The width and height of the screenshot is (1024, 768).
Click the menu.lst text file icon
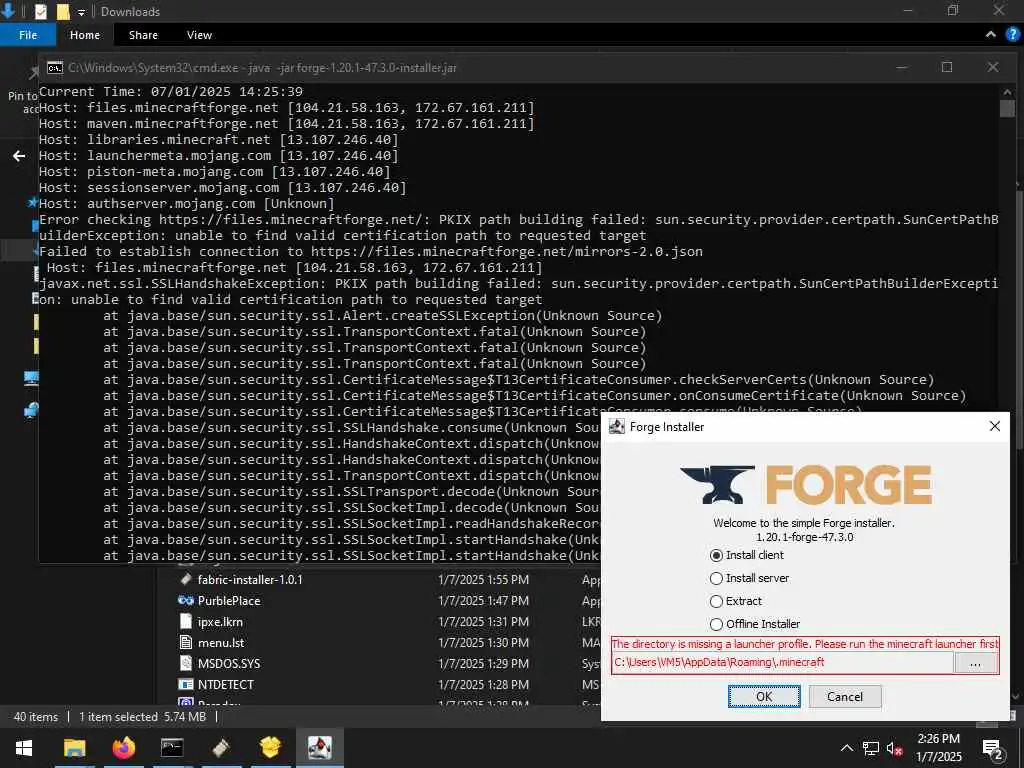[185, 643]
